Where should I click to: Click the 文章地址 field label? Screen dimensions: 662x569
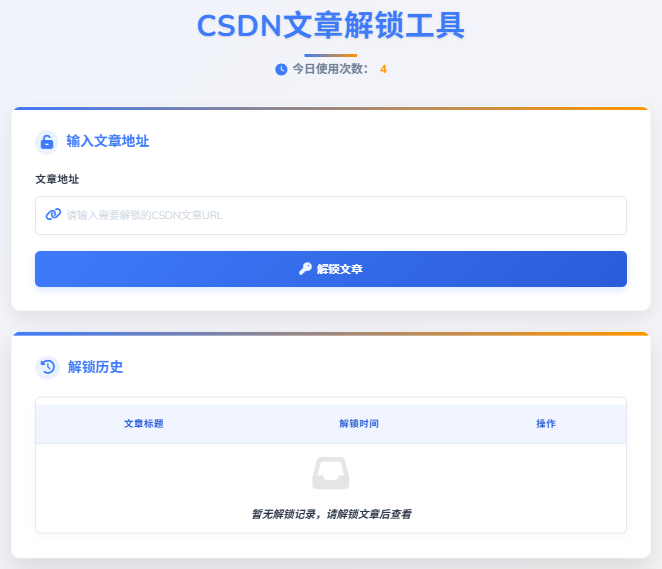pyautogui.click(x=57, y=179)
